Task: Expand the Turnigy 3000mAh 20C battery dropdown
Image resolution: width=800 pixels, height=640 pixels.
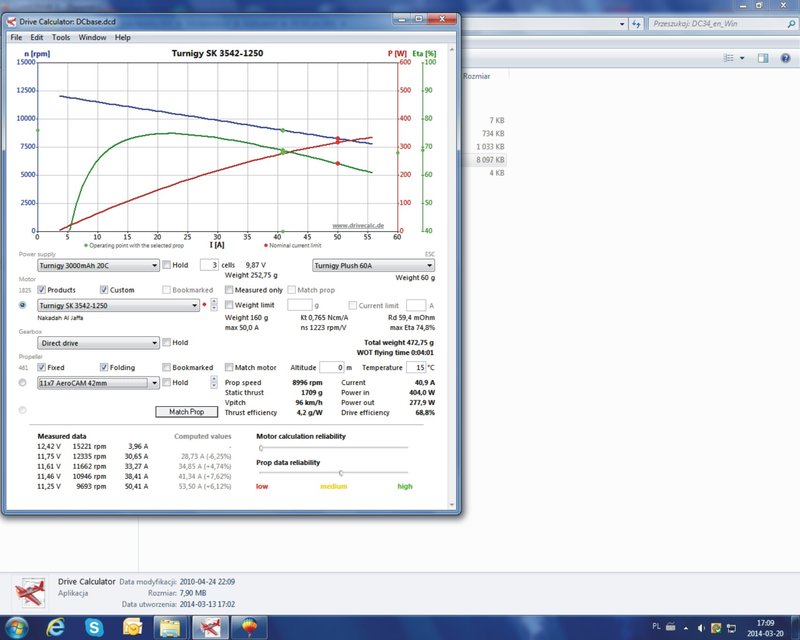Action: pos(154,265)
